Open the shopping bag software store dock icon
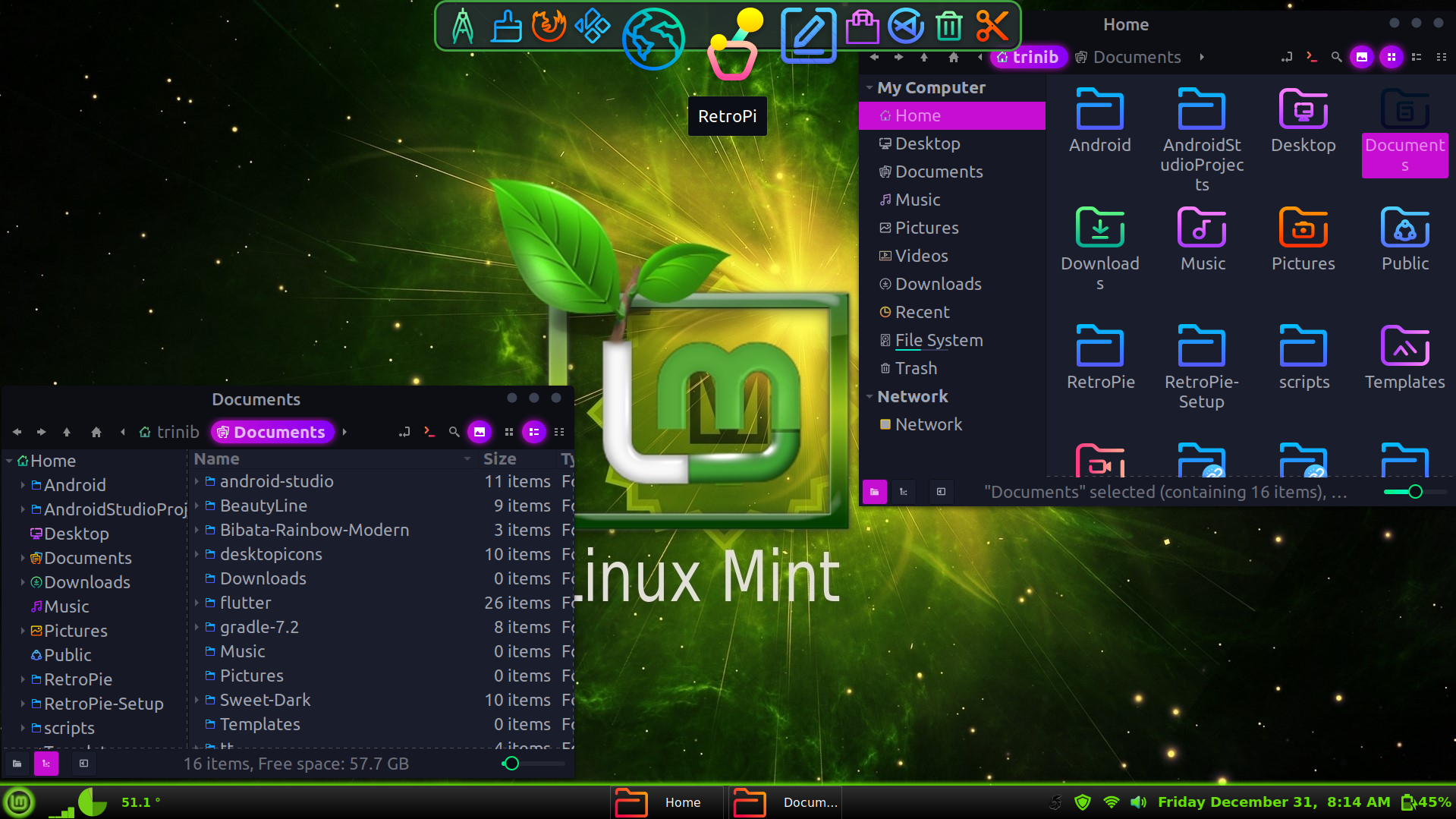1456x819 pixels. (x=862, y=27)
